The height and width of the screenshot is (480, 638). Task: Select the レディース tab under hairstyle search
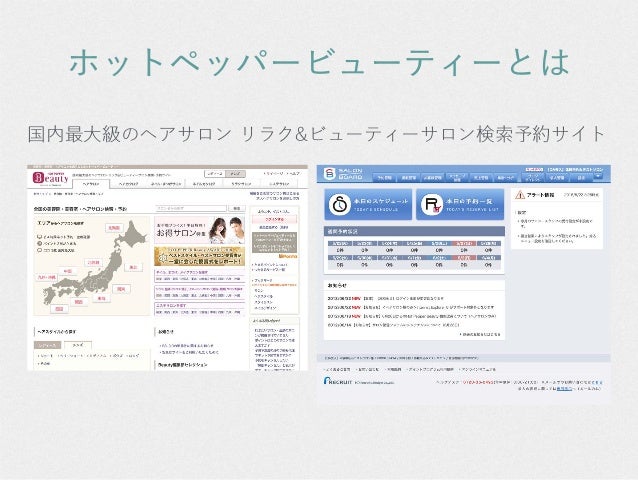pyautogui.click(x=47, y=345)
